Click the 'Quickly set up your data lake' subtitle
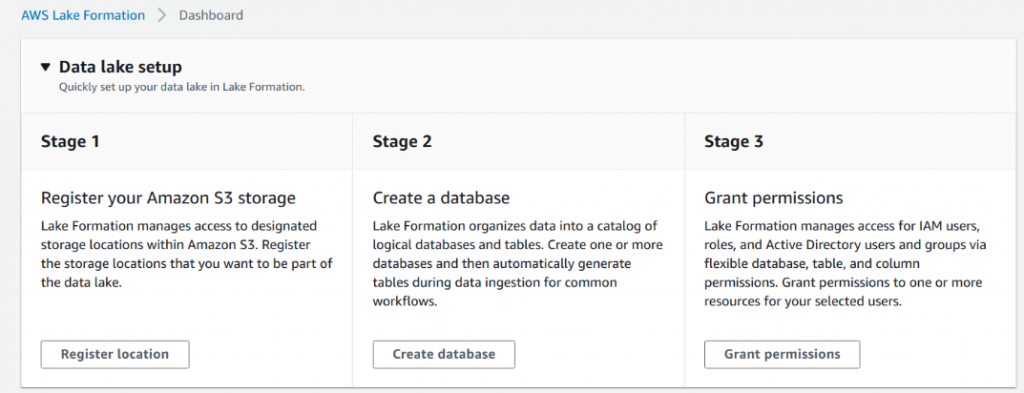 (182, 87)
